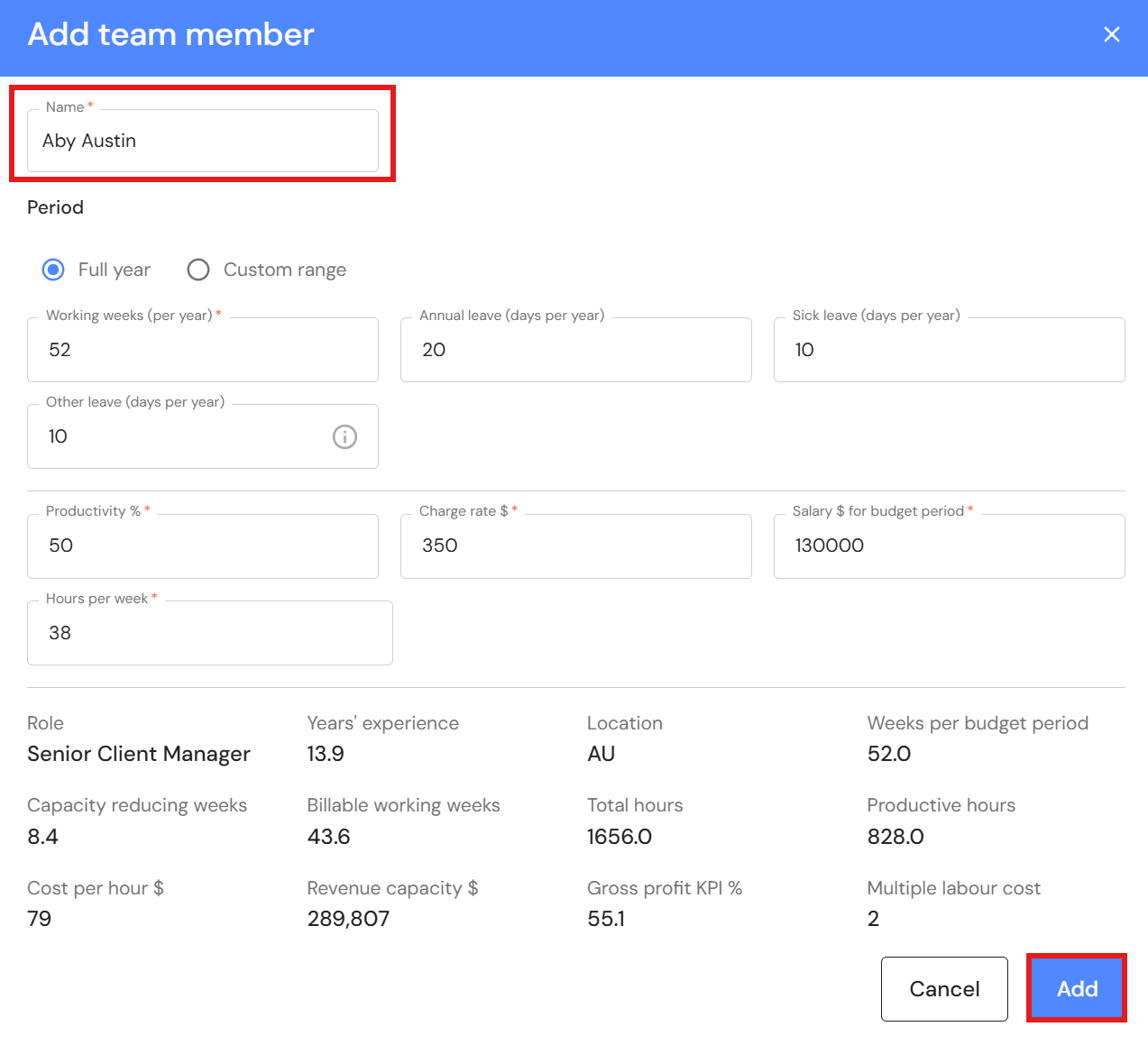Close the Add team member dialog

(1111, 34)
